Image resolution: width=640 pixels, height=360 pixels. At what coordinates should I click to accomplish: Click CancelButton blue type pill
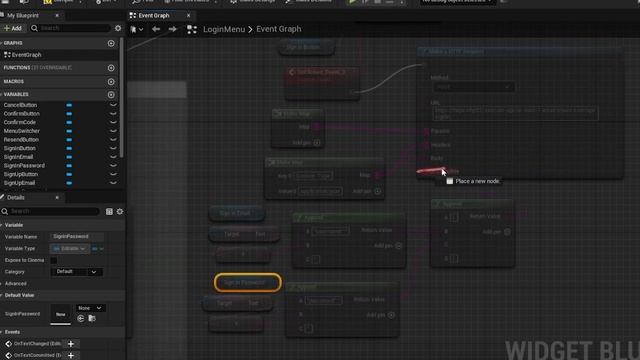(x=69, y=105)
